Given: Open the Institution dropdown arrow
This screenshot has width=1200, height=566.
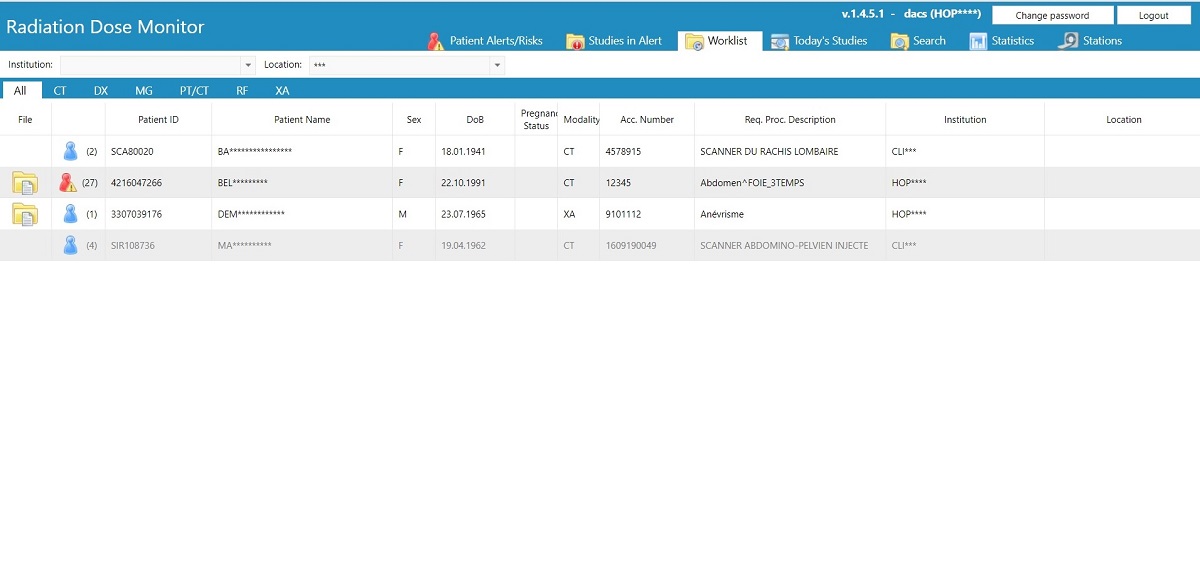Looking at the screenshot, I should (x=248, y=65).
